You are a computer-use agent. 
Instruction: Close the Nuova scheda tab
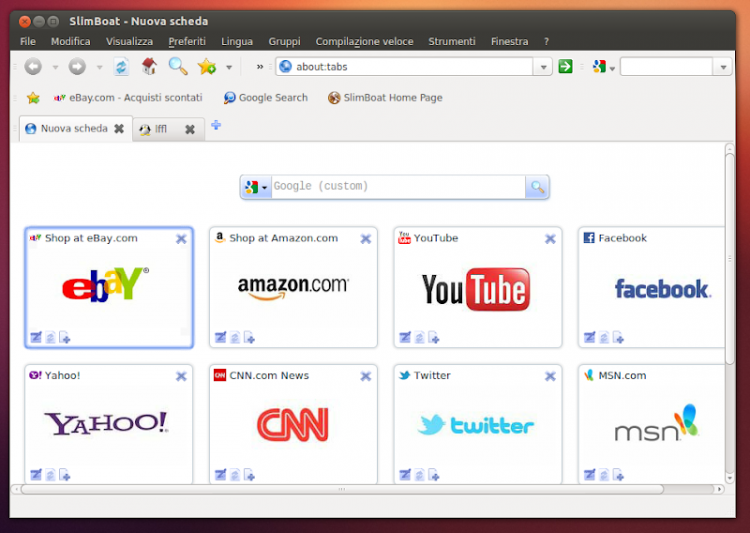[x=119, y=129]
